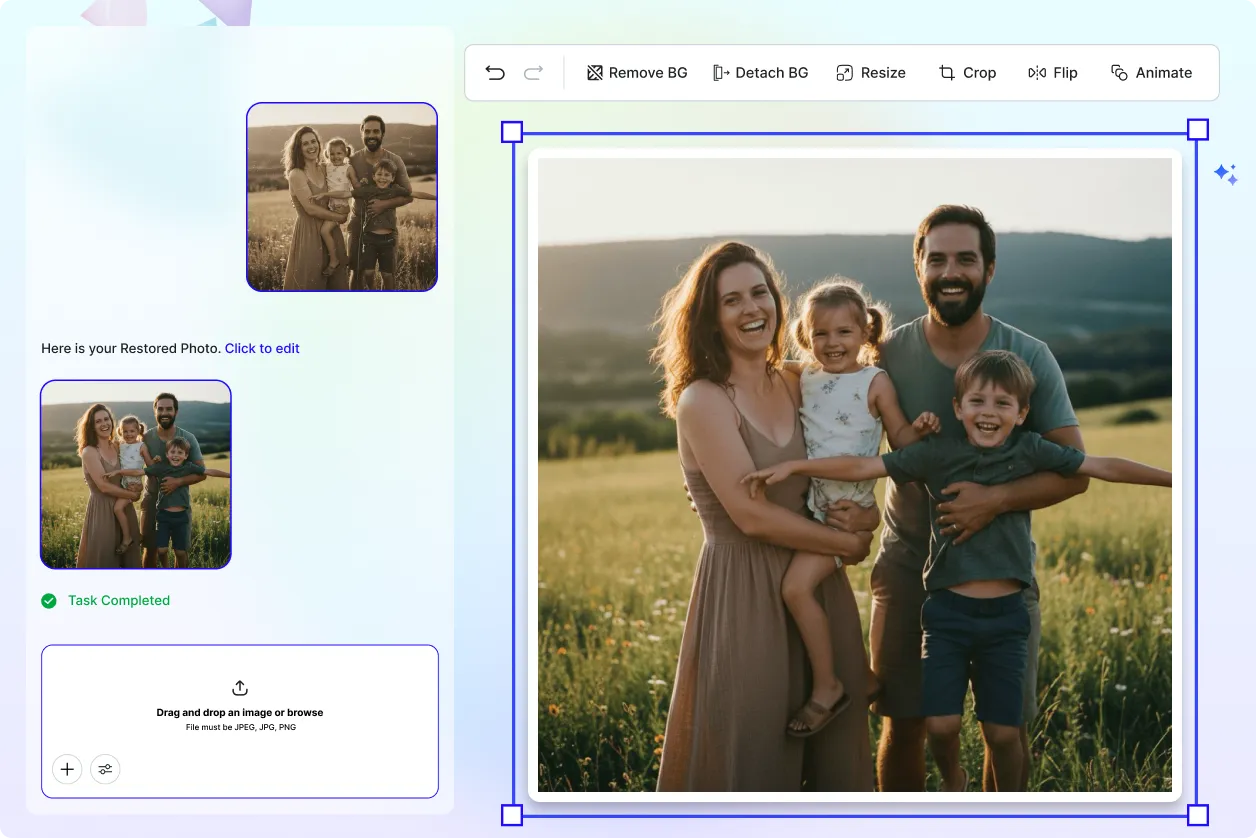Click "Here is your Restored Photo." message
The width and height of the screenshot is (1256, 838).
coord(131,348)
